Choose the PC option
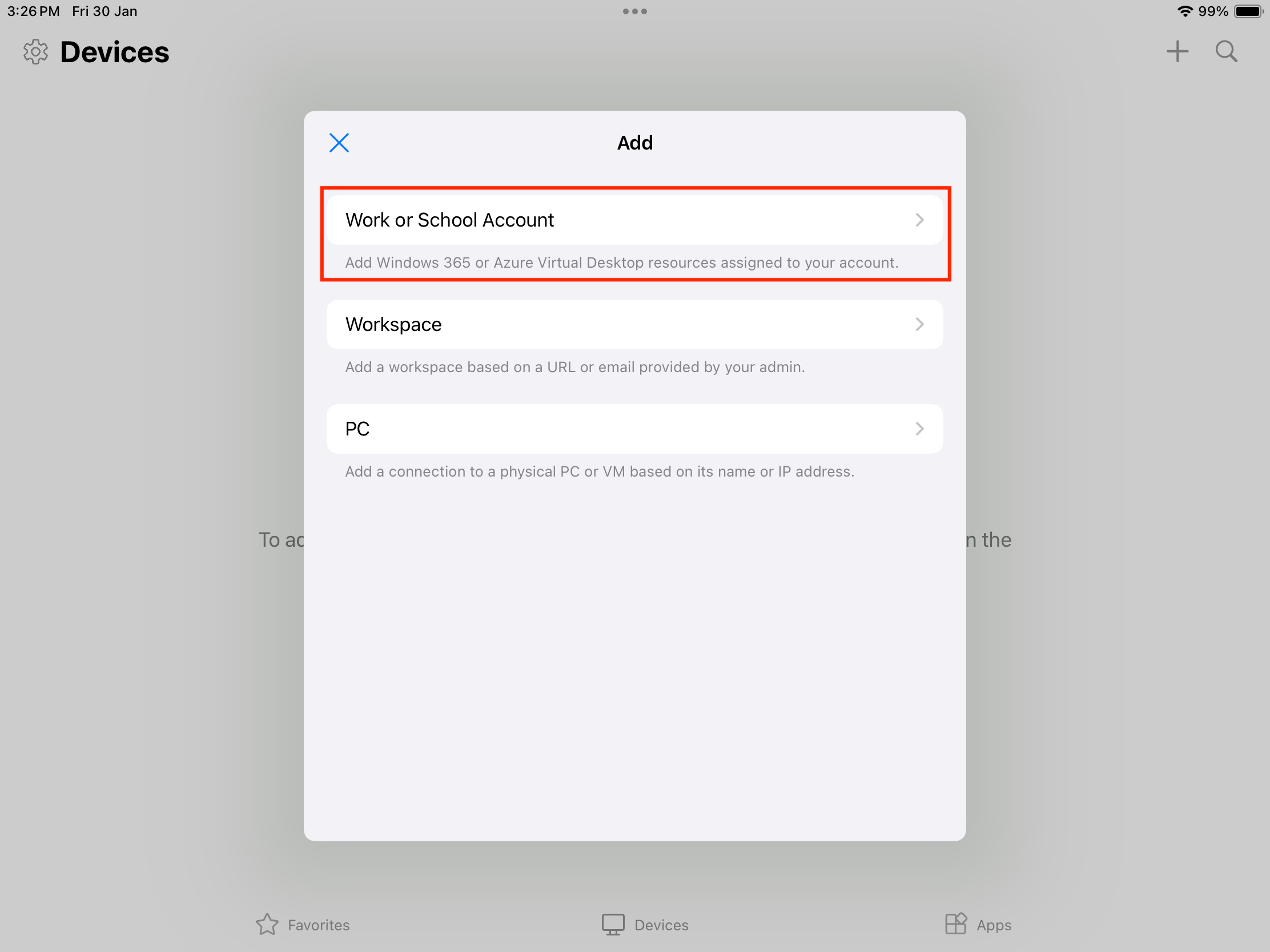 [x=635, y=429]
